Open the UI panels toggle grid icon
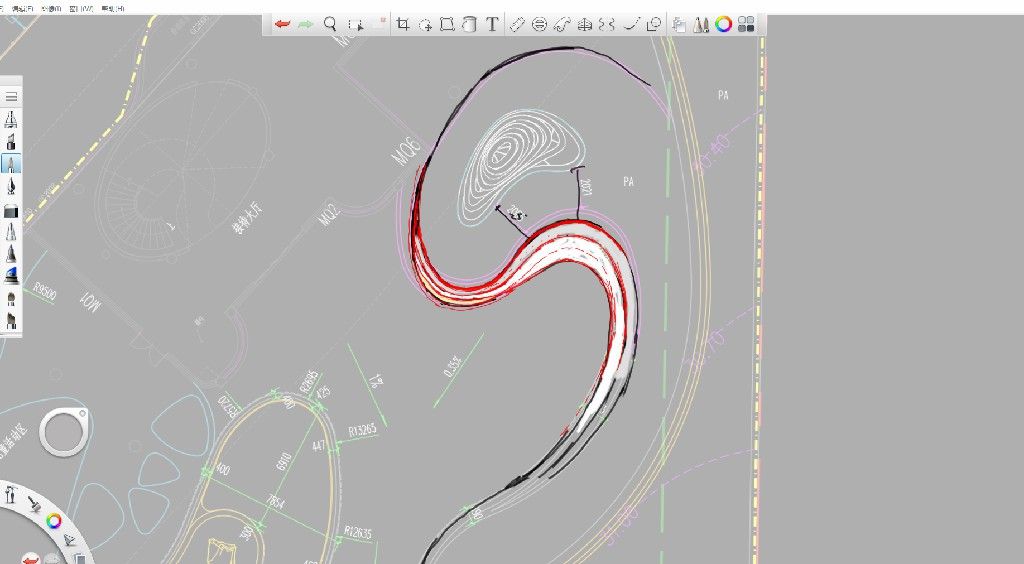 tap(746, 25)
